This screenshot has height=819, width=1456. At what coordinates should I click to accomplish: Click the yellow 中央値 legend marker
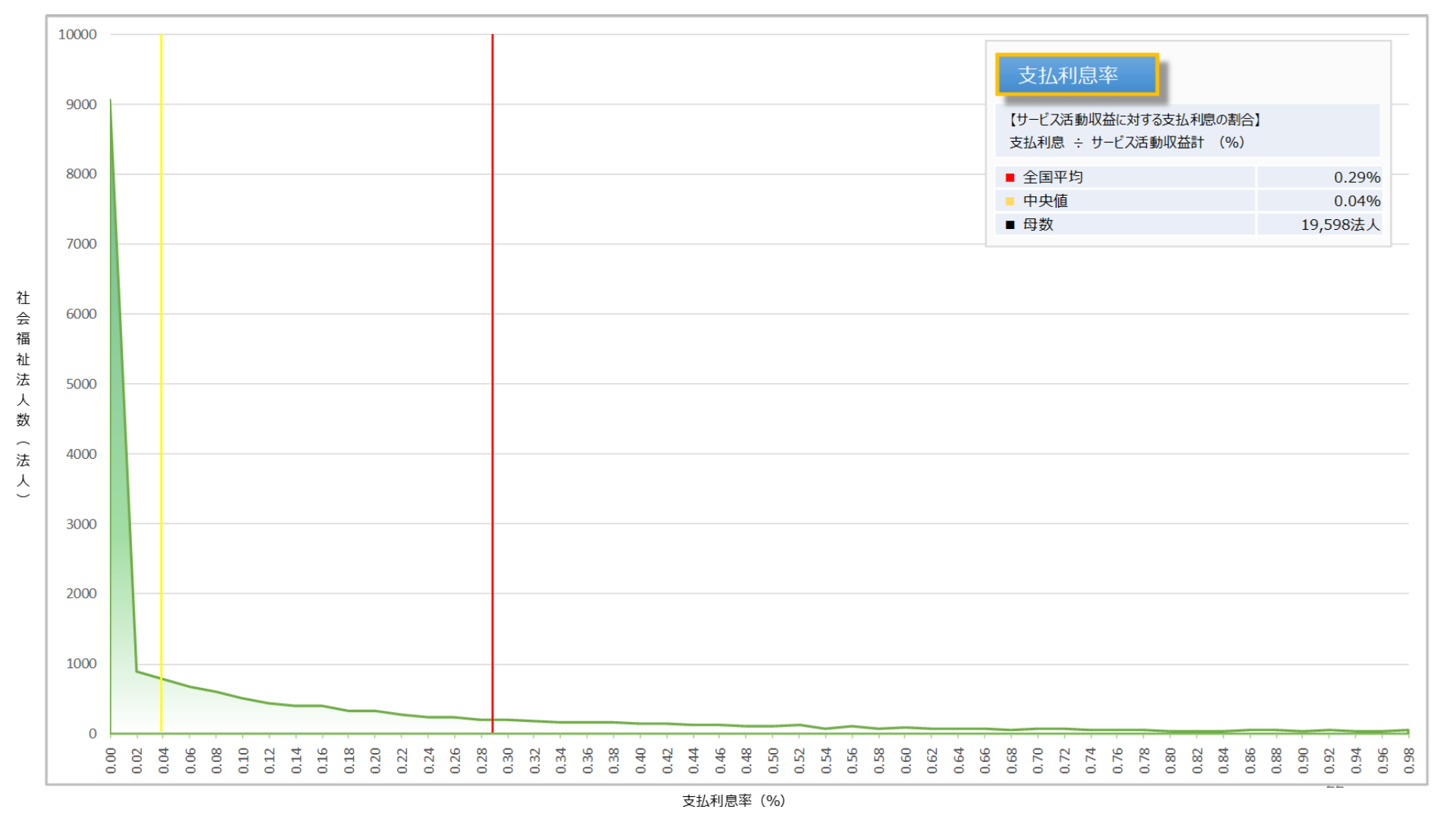click(x=1010, y=201)
